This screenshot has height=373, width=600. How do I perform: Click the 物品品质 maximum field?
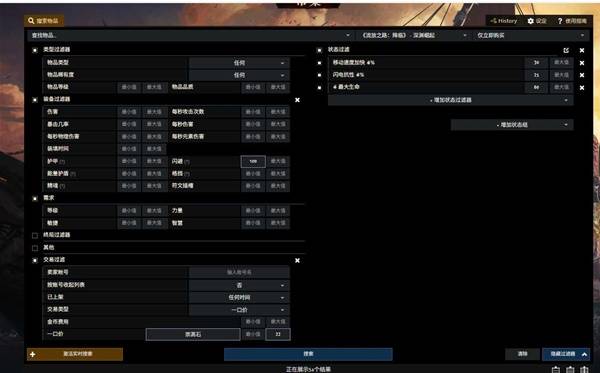pos(278,87)
